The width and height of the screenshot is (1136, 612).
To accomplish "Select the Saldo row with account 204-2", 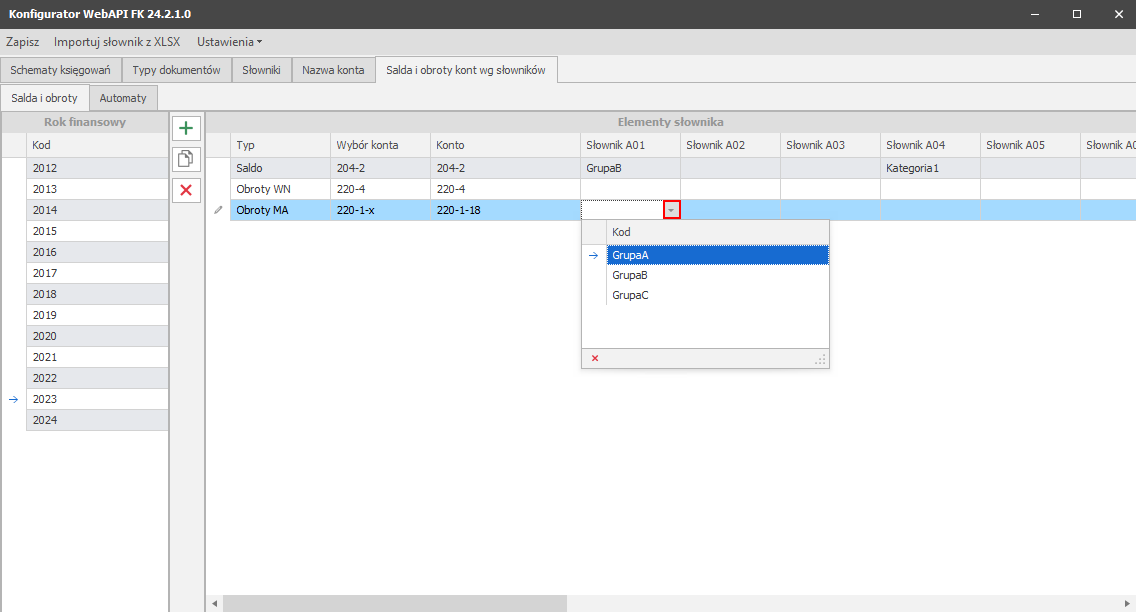I will coord(280,168).
